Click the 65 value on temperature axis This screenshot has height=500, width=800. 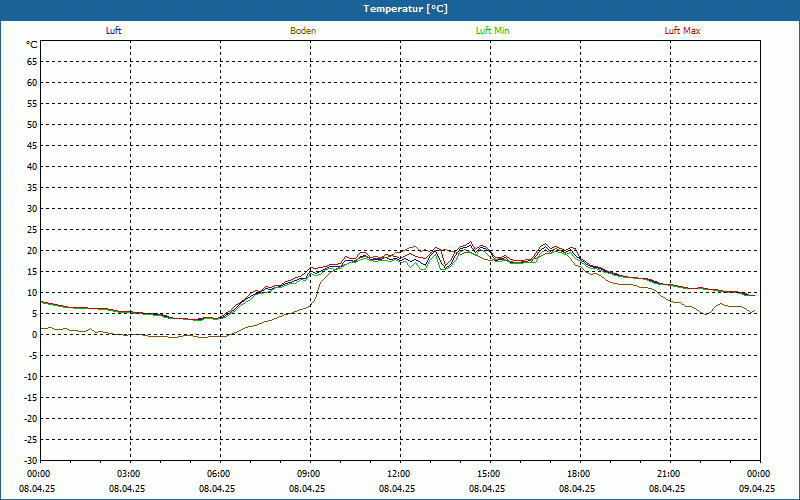[x=32, y=62]
